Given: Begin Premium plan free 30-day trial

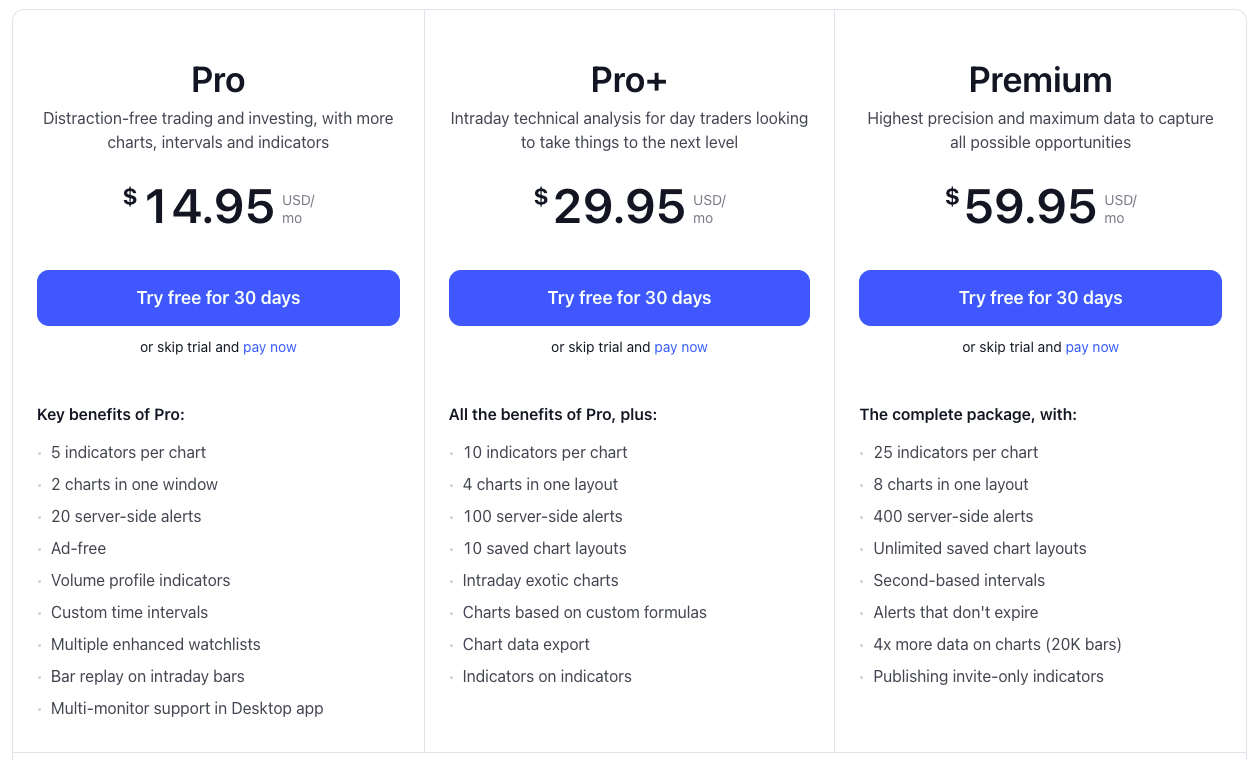Looking at the screenshot, I should point(1040,298).
